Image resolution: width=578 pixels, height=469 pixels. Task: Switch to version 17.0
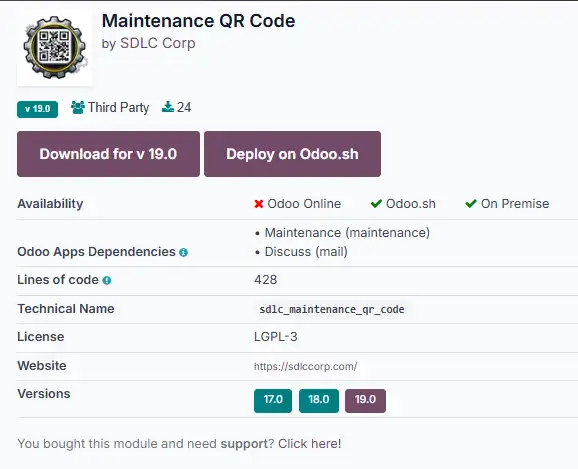pyautogui.click(x=273, y=400)
